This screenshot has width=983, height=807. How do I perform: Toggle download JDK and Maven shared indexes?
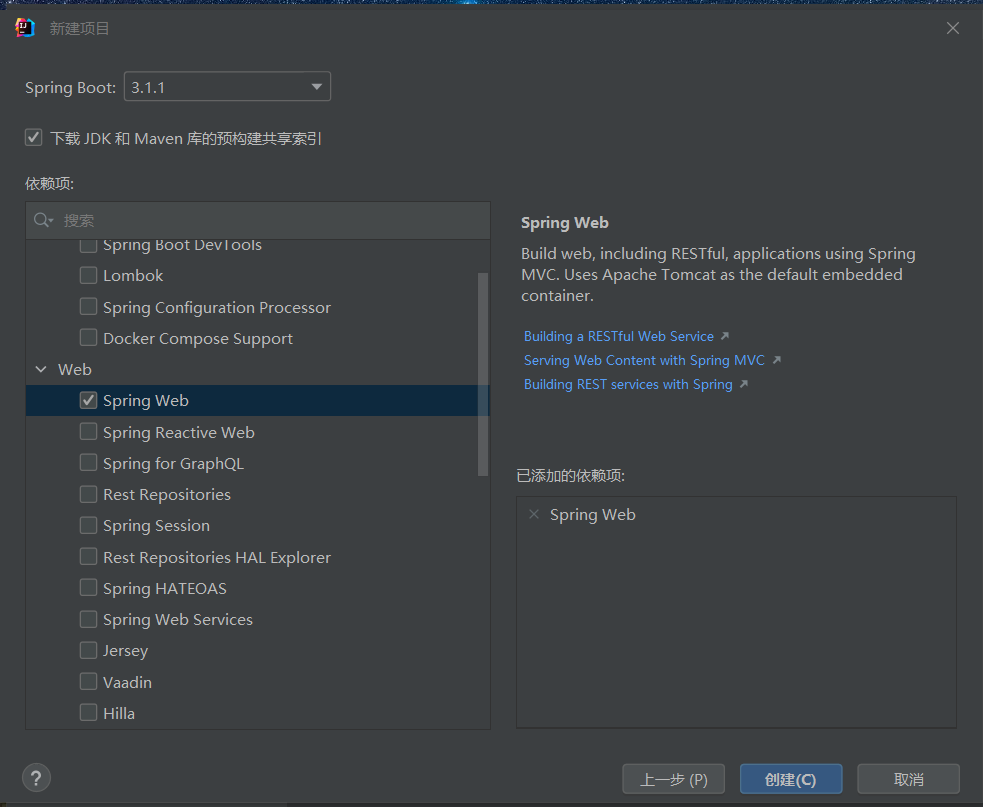[x=33, y=137]
